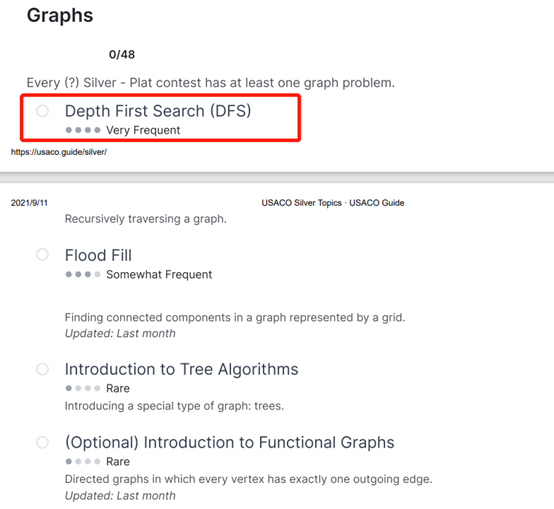Image resolution: width=554 pixels, height=509 pixels.
Task: Click Recursively traversing a graph description
Action: (x=146, y=219)
